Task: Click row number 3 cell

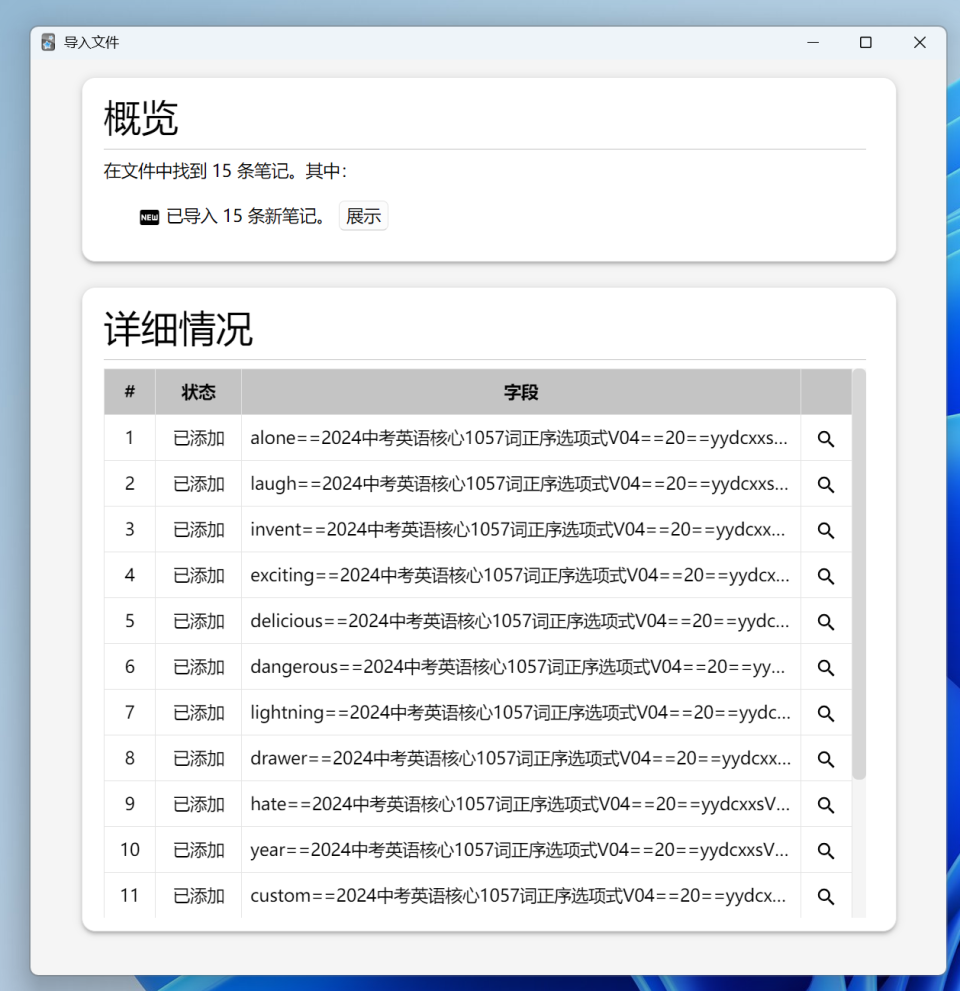Action: point(130,530)
